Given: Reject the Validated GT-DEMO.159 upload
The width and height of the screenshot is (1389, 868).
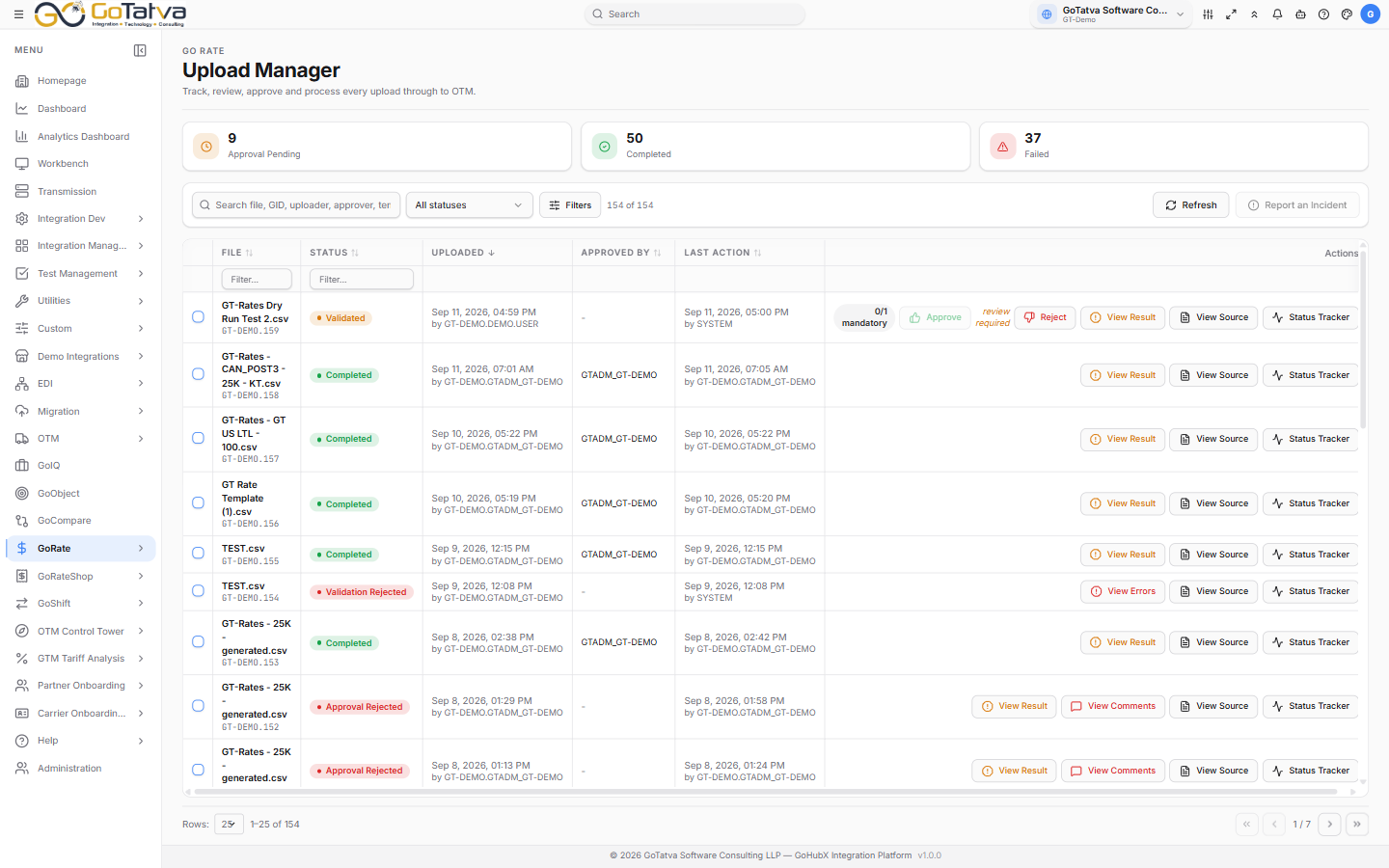Looking at the screenshot, I should (1045, 317).
